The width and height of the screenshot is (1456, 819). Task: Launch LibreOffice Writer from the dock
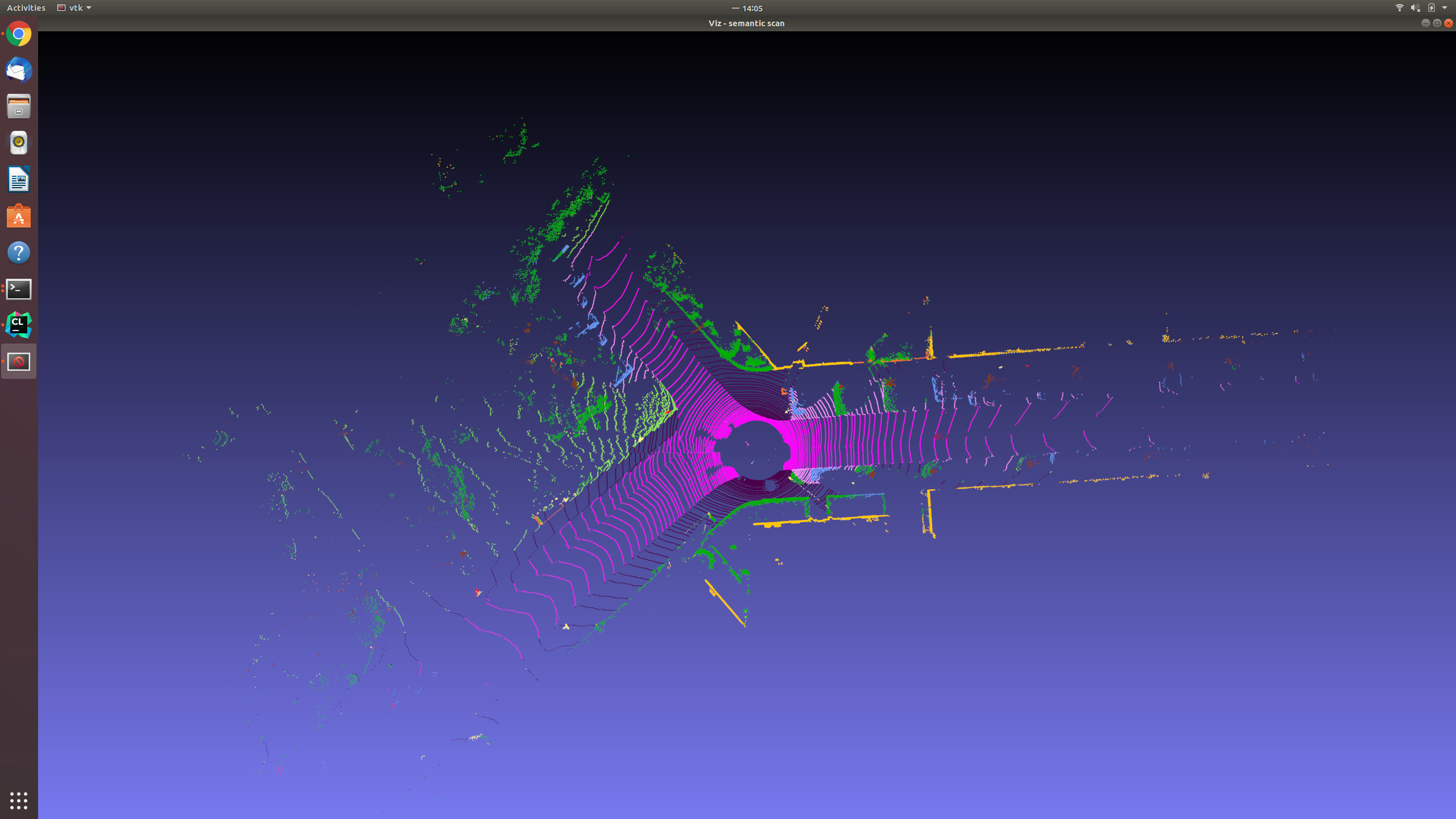[x=19, y=180]
